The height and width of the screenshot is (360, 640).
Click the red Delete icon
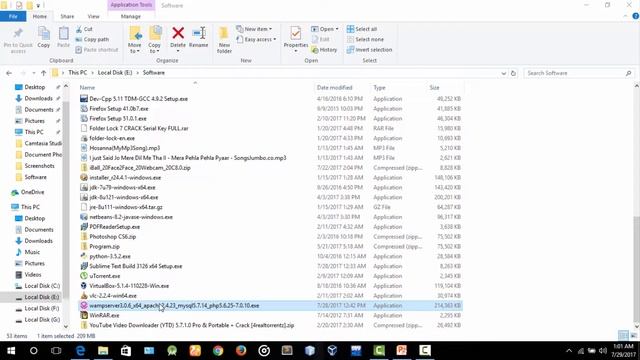click(178, 33)
